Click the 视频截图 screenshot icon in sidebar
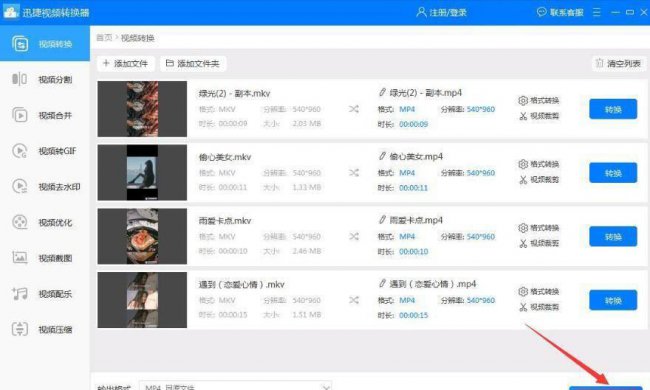This screenshot has width=650, height=390. point(19,258)
